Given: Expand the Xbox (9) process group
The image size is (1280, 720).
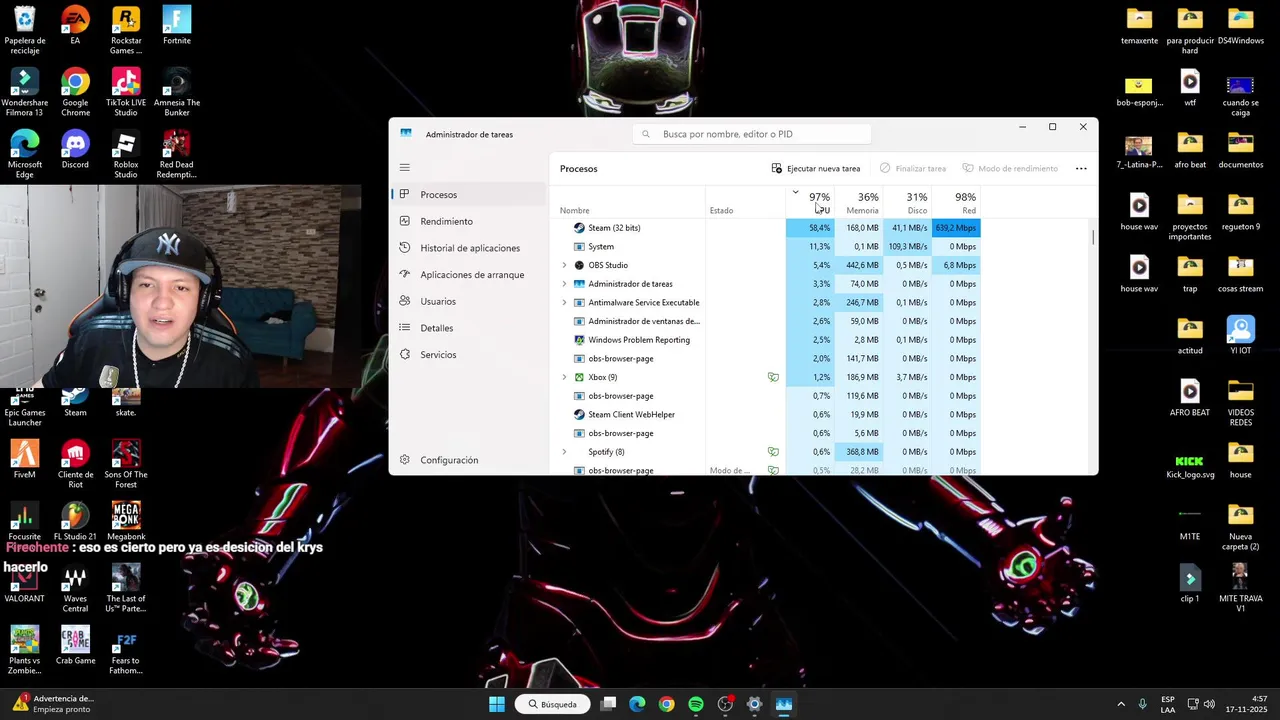Looking at the screenshot, I should [564, 377].
